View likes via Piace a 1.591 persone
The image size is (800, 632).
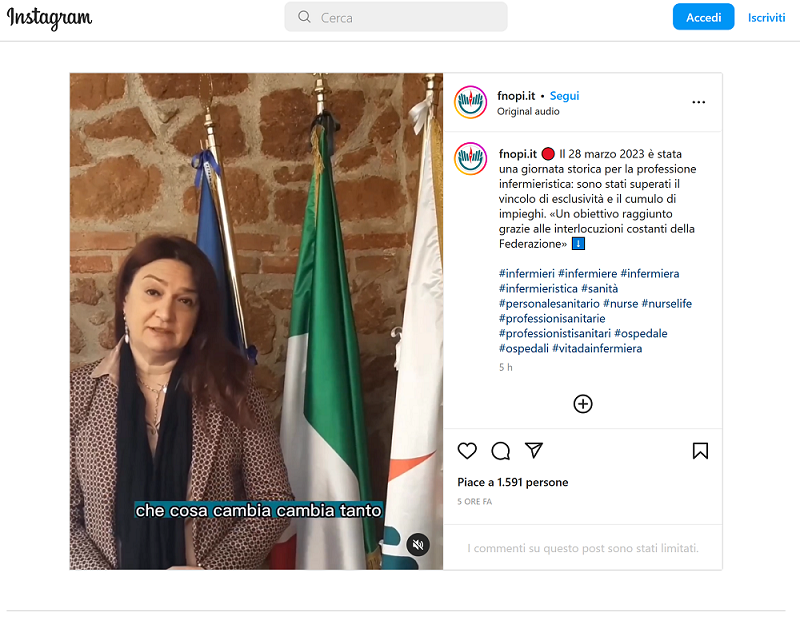513,483
